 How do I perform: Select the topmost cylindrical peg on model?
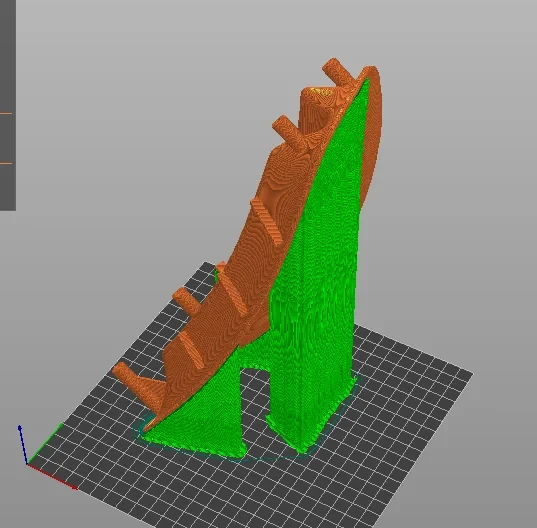pos(337,70)
